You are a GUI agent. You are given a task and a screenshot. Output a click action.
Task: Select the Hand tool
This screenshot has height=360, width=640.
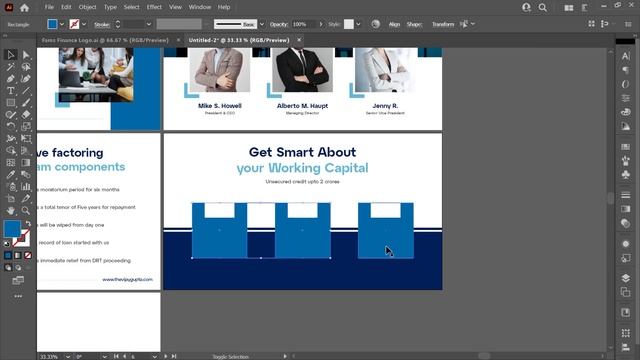(x=11, y=211)
